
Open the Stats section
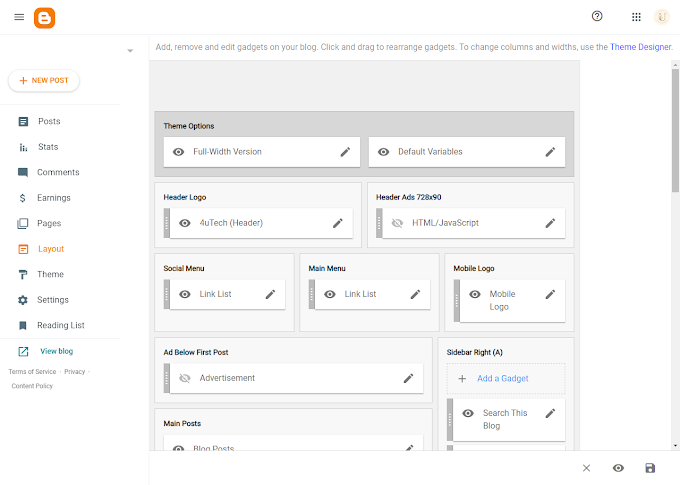48,147
